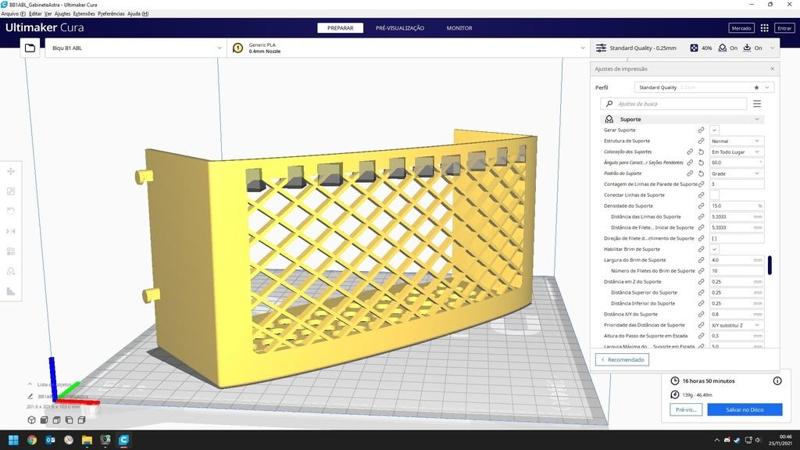Click the search magnifier icon in settings
Viewport: 800px width, 450px height.
(x=609, y=104)
